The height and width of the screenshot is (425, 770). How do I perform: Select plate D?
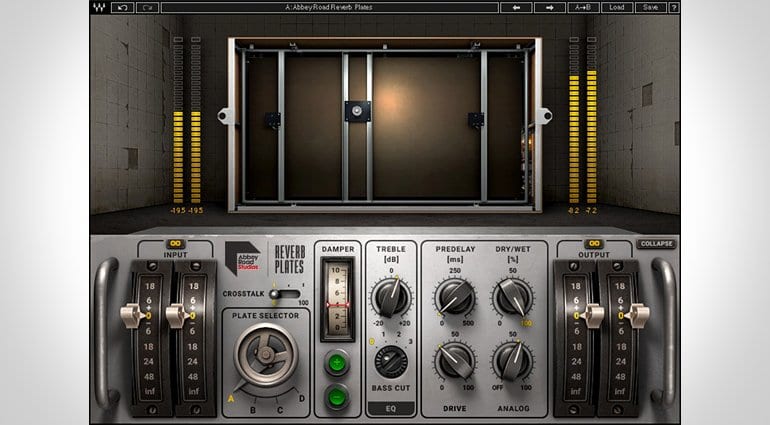point(302,398)
